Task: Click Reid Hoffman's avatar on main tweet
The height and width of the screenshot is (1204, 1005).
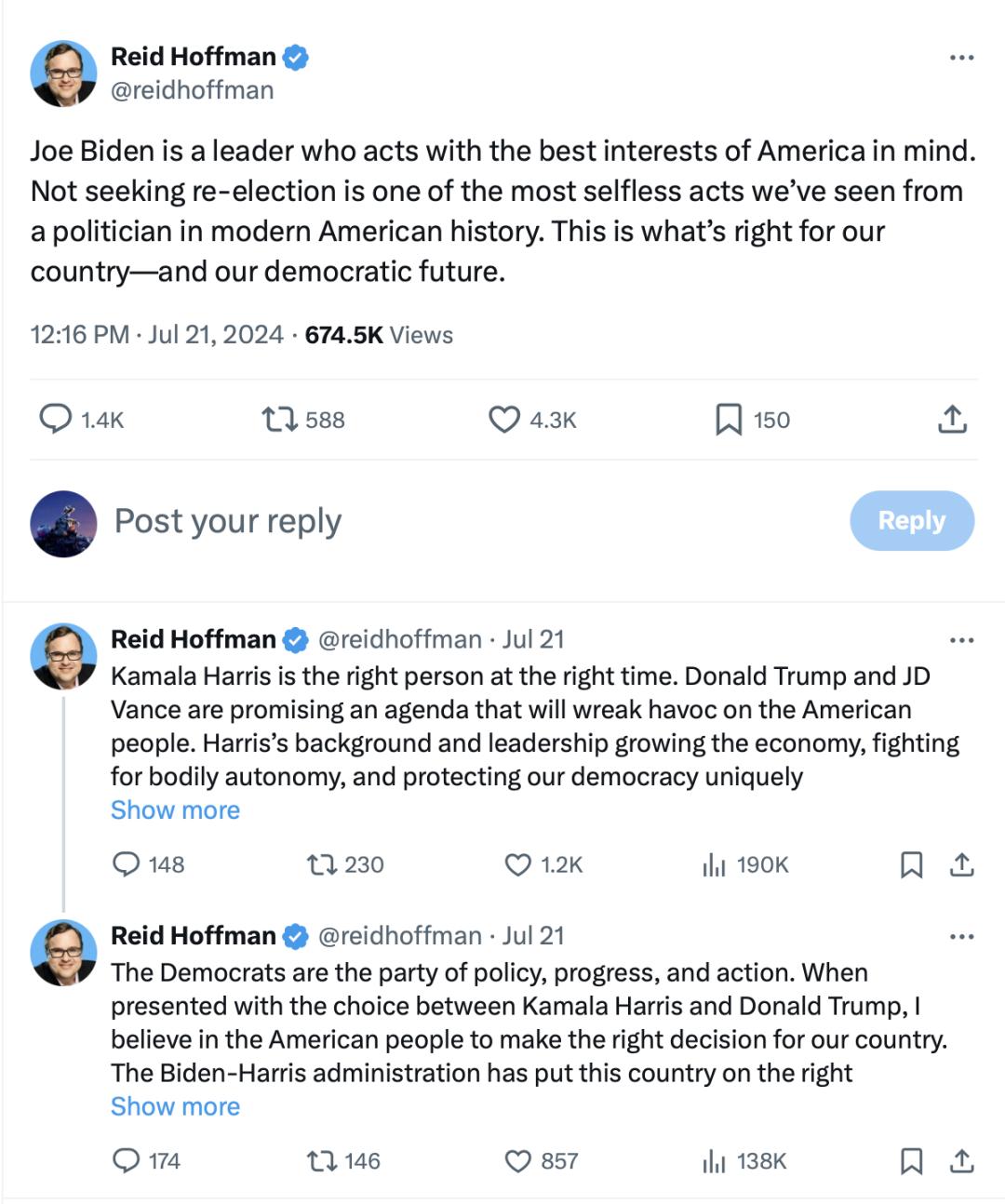Action: pos(64,74)
